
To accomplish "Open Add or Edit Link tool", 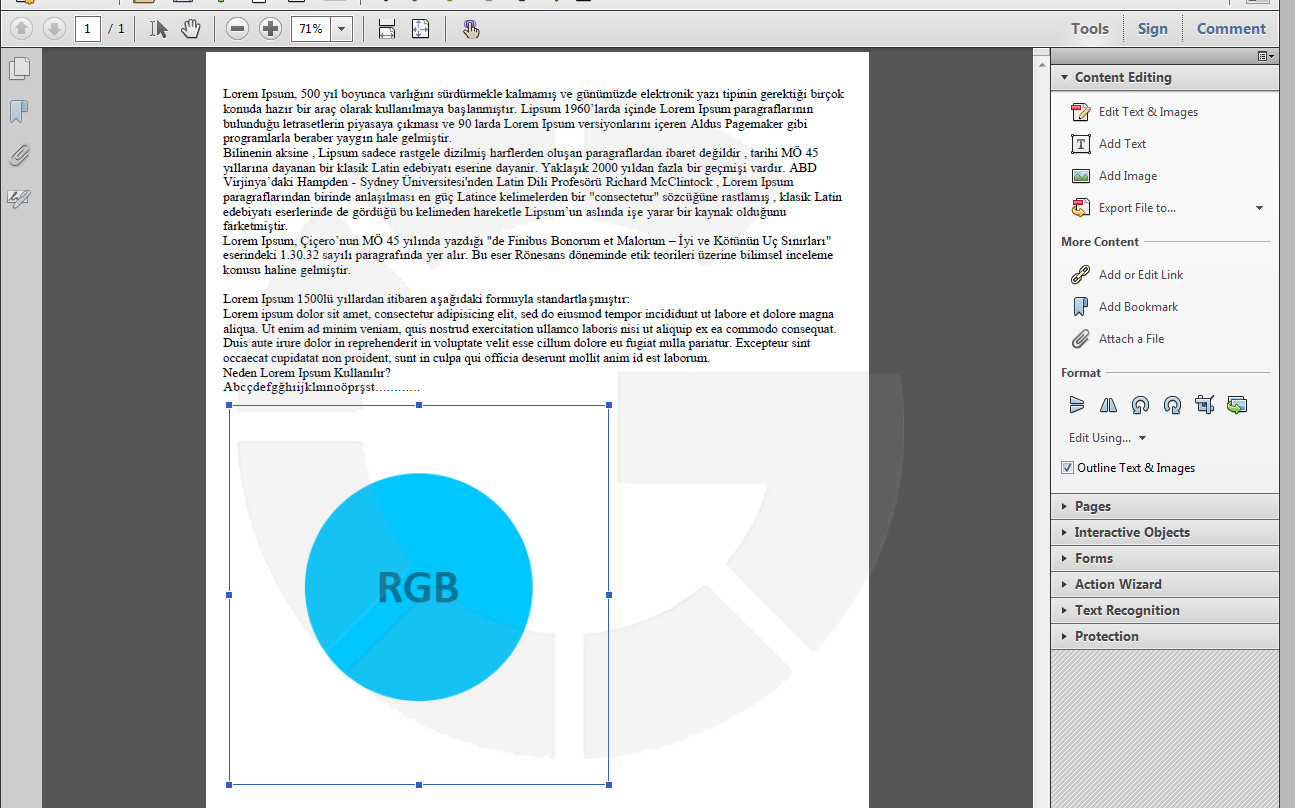I will tap(1126, 275).
